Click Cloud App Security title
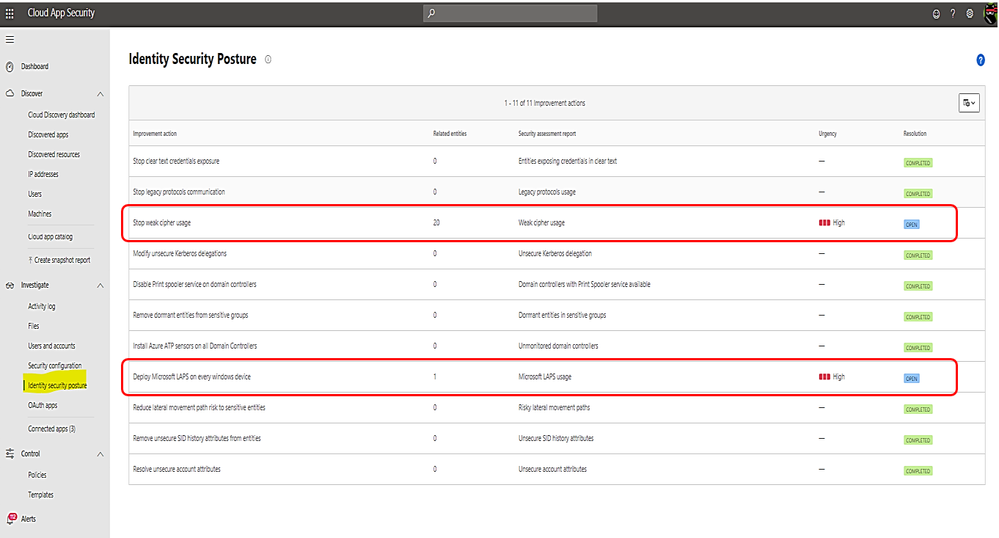The width and height of the screenshot is (999, 538). [x=61, y=13]
